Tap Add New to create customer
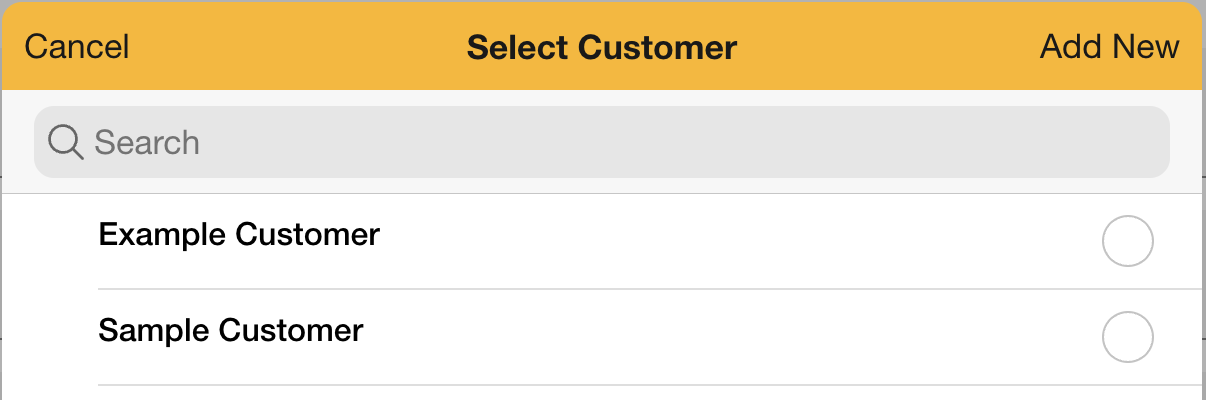The height and width of the screenshot is (400, 1206). tap(1109, 47)
